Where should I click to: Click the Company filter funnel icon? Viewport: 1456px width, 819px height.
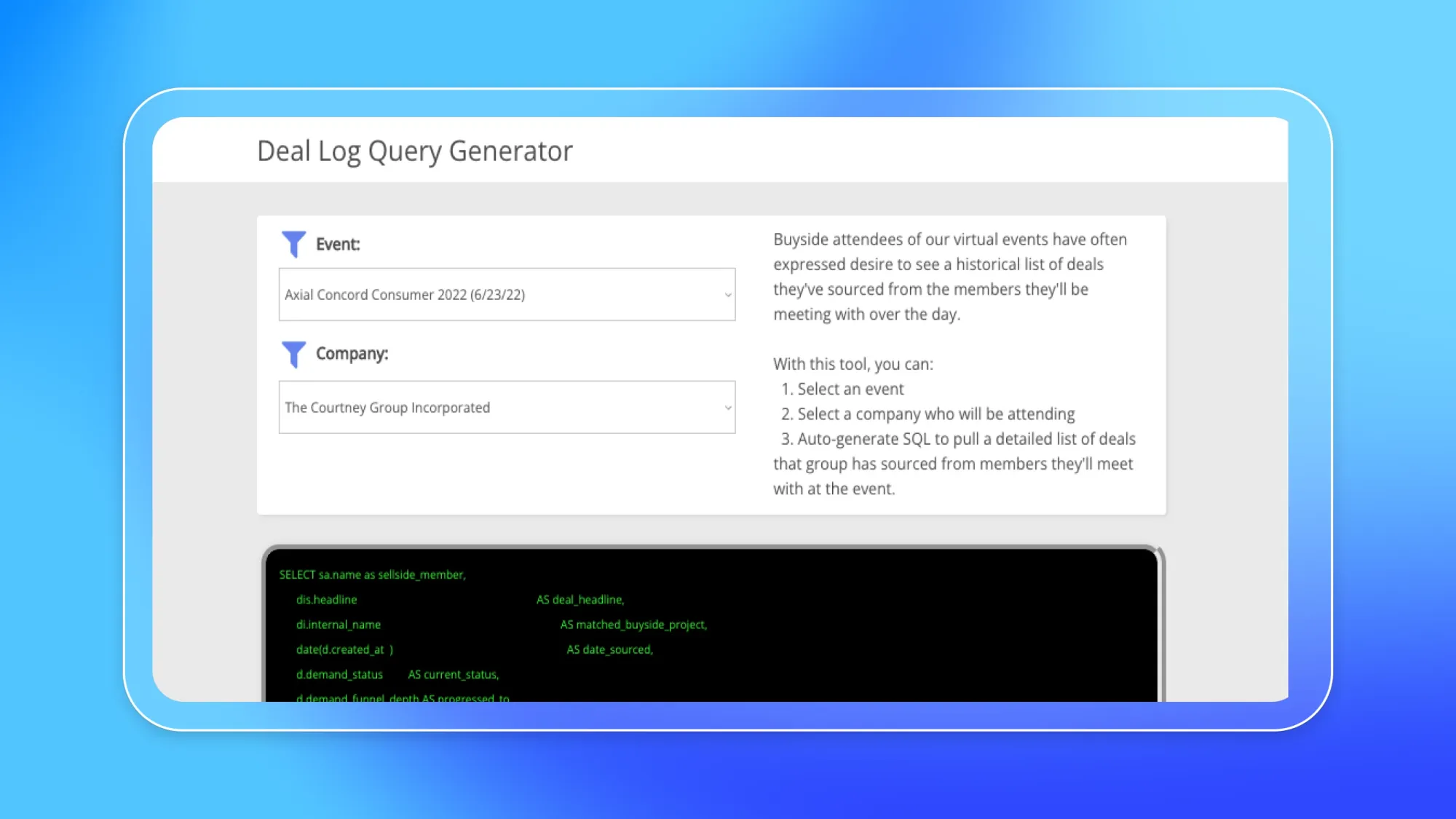point(294,355)
